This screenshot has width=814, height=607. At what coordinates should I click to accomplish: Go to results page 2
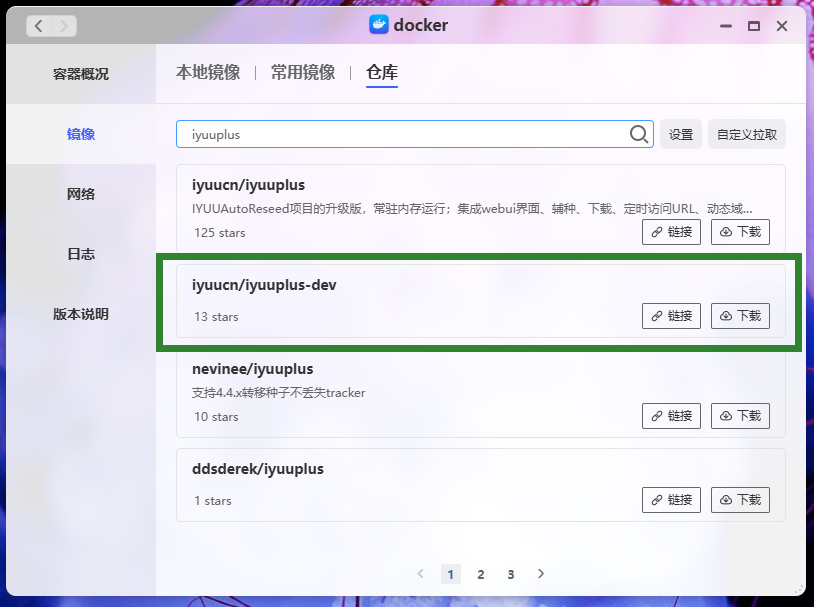[481, 574]
